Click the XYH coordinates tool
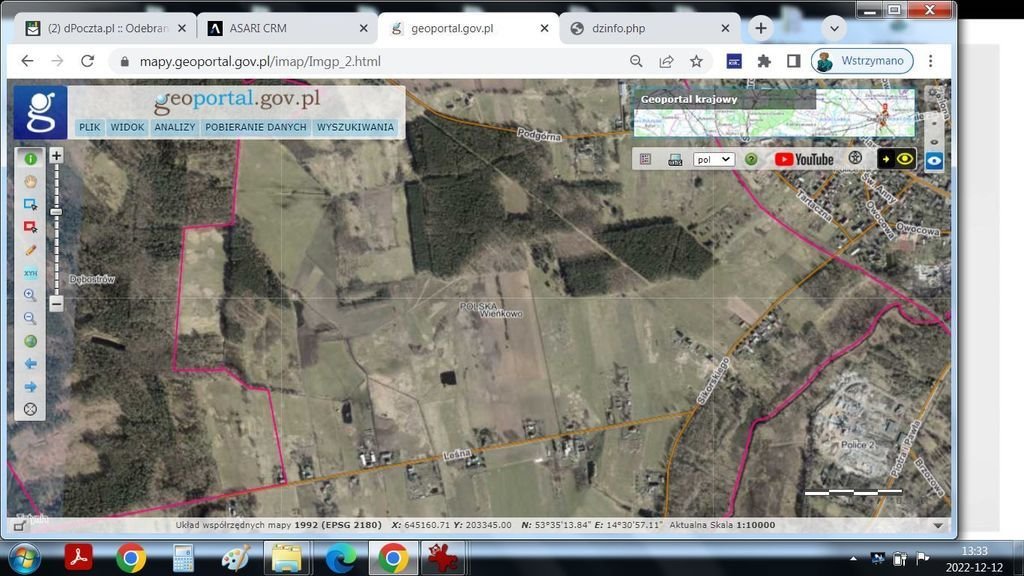This screenshot has height=576, width=1024. [30, 272]
